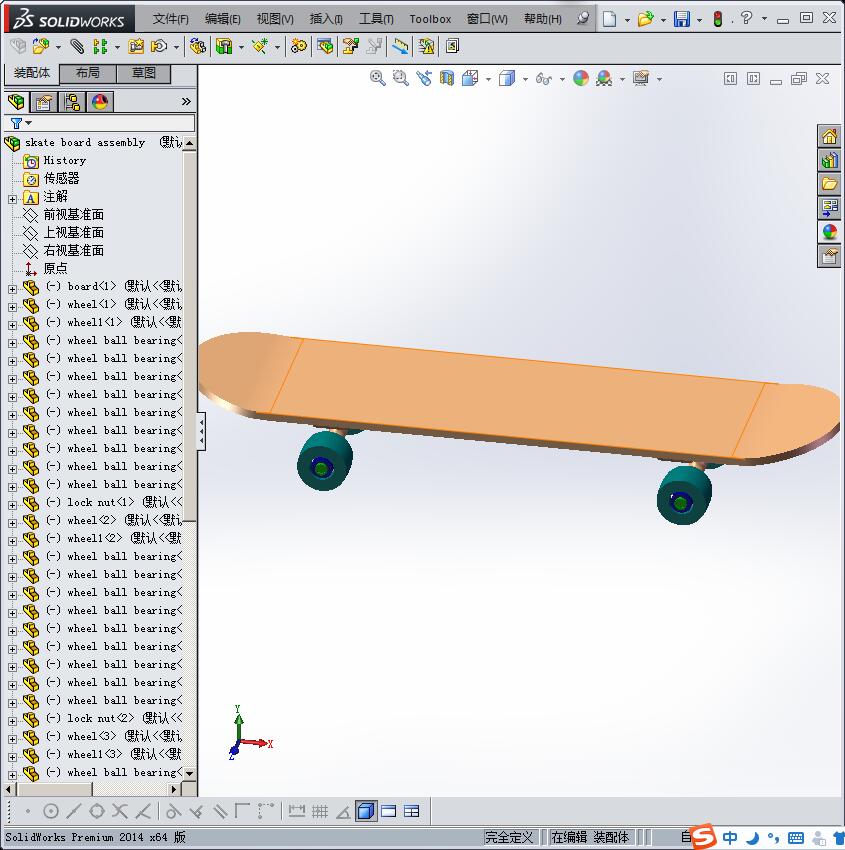Switch to the 草图 tab

(143, 73)
